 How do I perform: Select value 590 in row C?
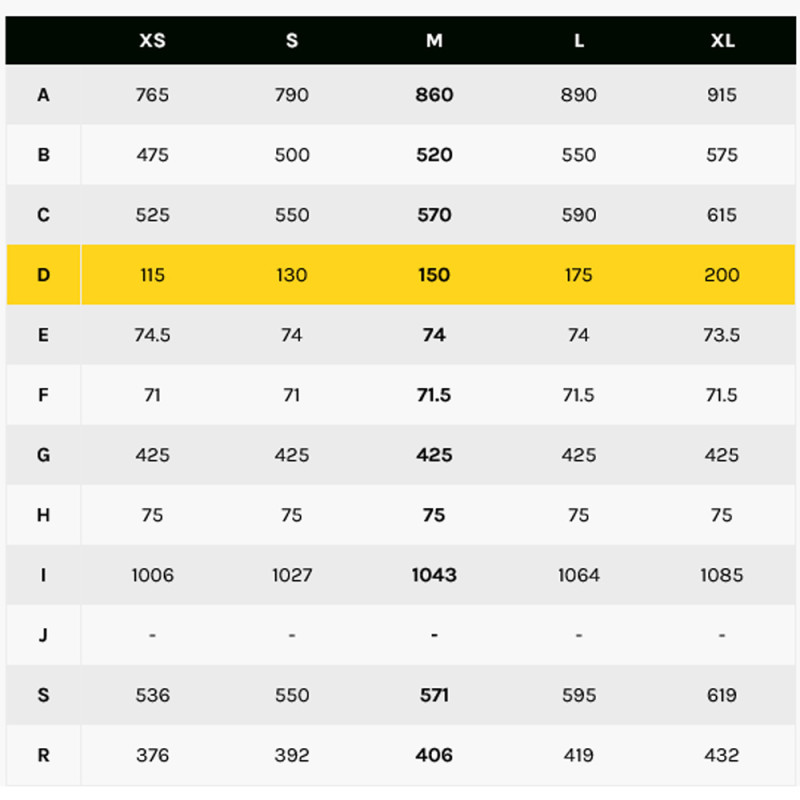tap(579, 215)
